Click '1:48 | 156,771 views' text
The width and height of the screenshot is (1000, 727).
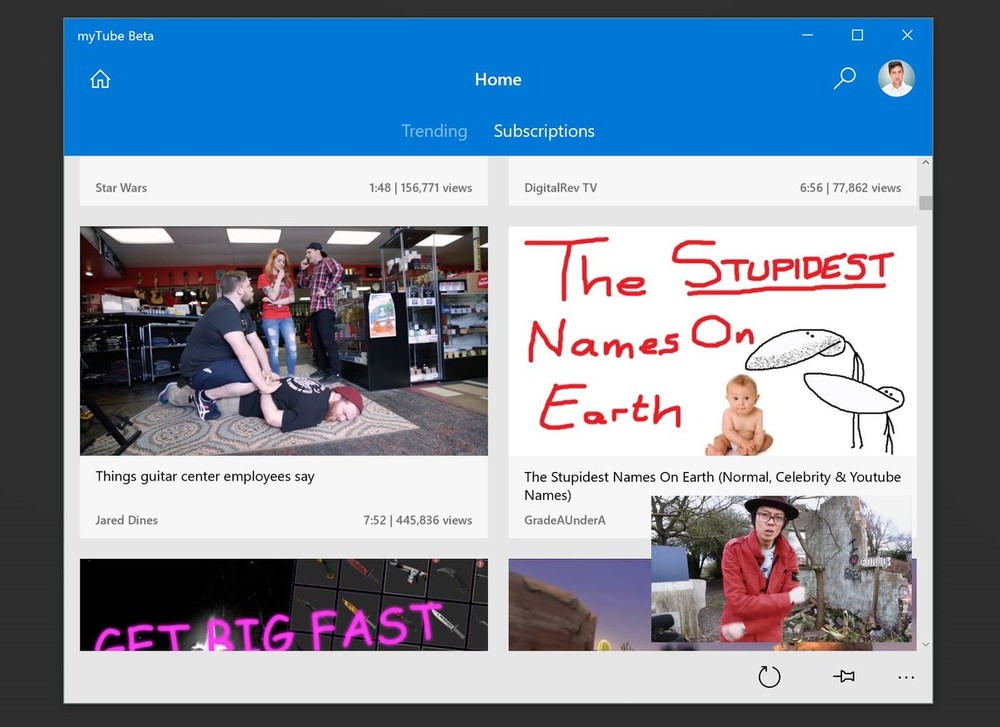420,187
